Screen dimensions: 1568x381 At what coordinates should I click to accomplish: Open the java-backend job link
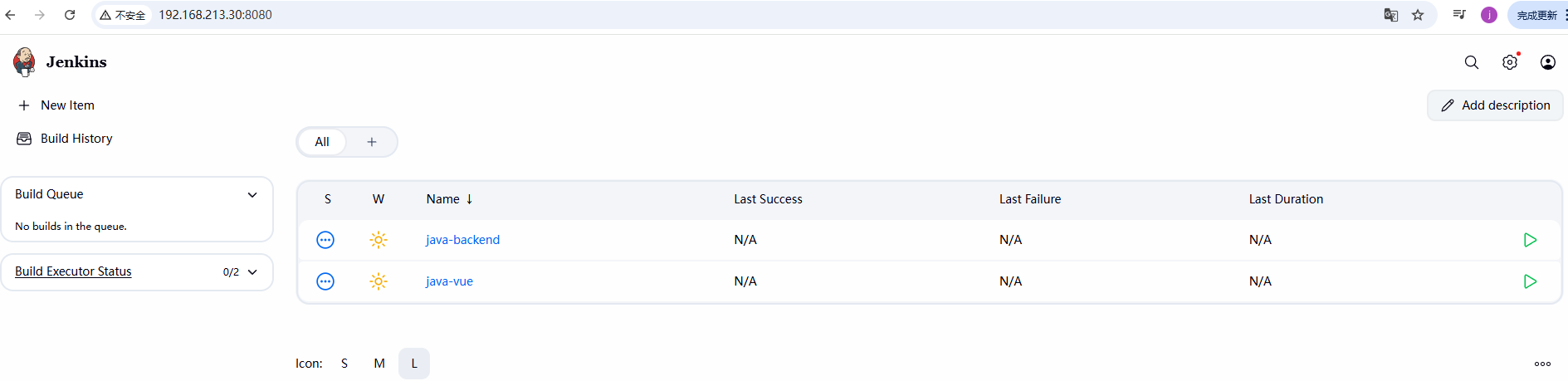(462, 240)
